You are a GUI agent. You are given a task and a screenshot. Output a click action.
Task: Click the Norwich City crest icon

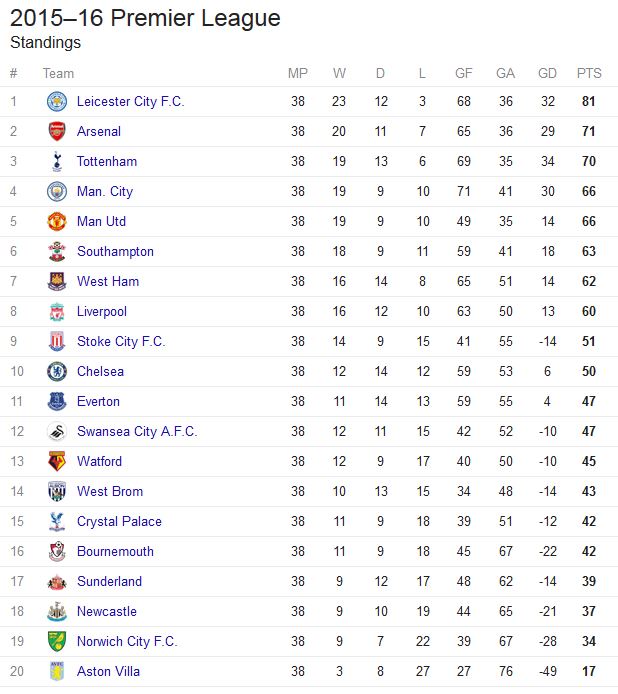tap(56, 641)
